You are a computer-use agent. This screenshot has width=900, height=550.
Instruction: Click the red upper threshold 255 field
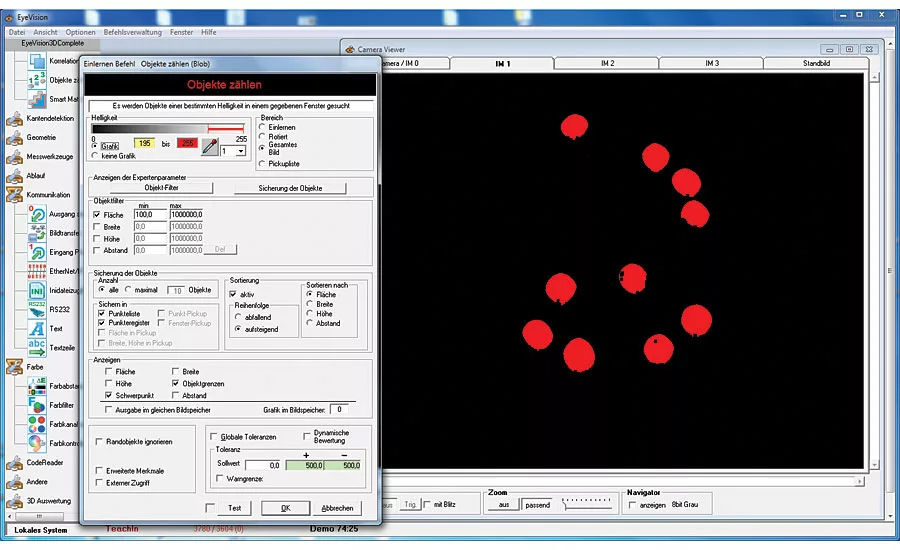[187, 144]
